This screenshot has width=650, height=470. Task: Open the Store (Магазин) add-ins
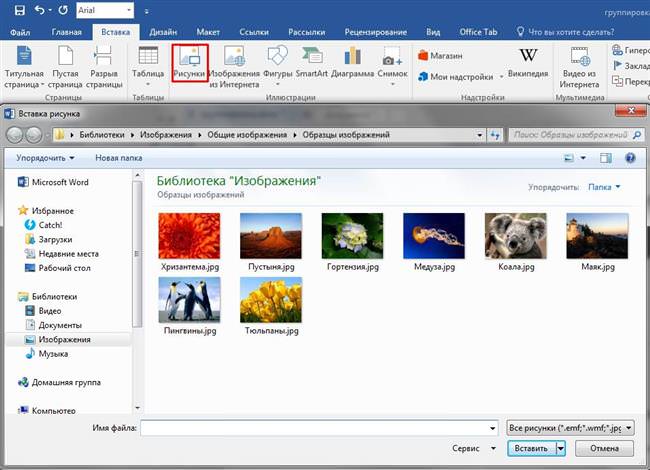440,56
